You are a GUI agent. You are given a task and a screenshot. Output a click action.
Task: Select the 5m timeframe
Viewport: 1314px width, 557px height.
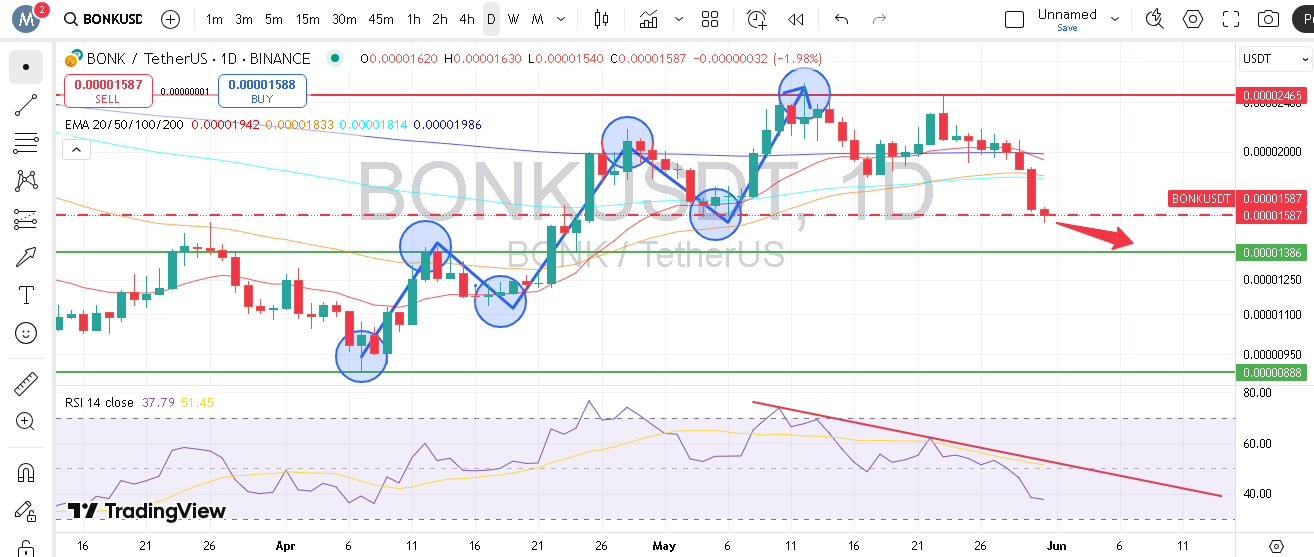[274, 19]
